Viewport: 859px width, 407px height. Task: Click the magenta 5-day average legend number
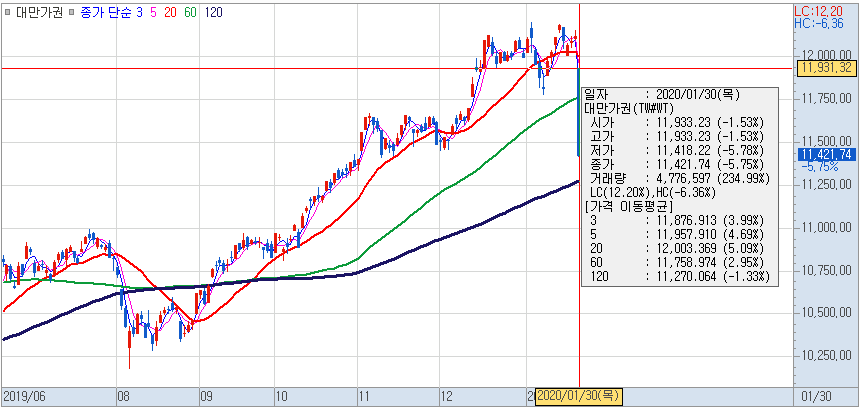point(153,12)
